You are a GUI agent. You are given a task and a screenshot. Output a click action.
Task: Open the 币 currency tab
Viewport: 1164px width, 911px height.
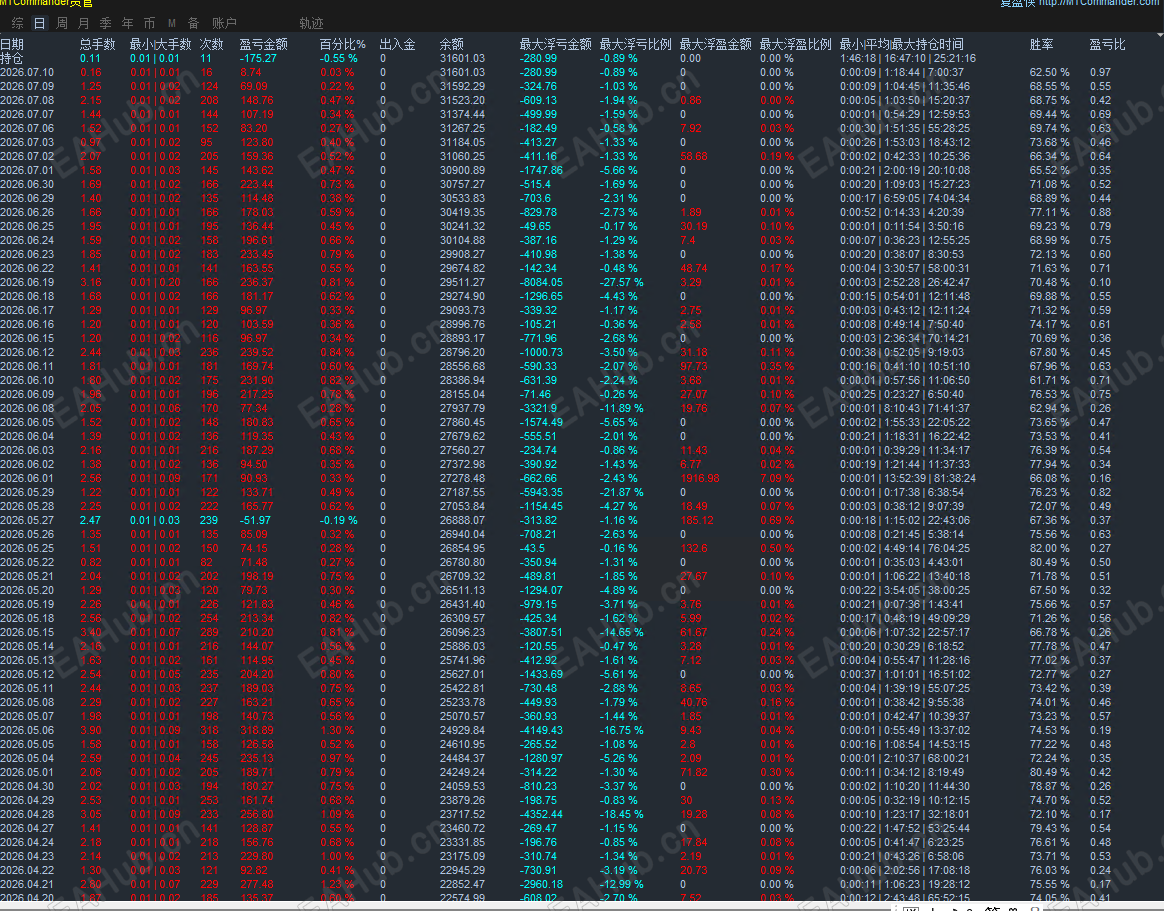pyautogui.click(x=149, y=24)
